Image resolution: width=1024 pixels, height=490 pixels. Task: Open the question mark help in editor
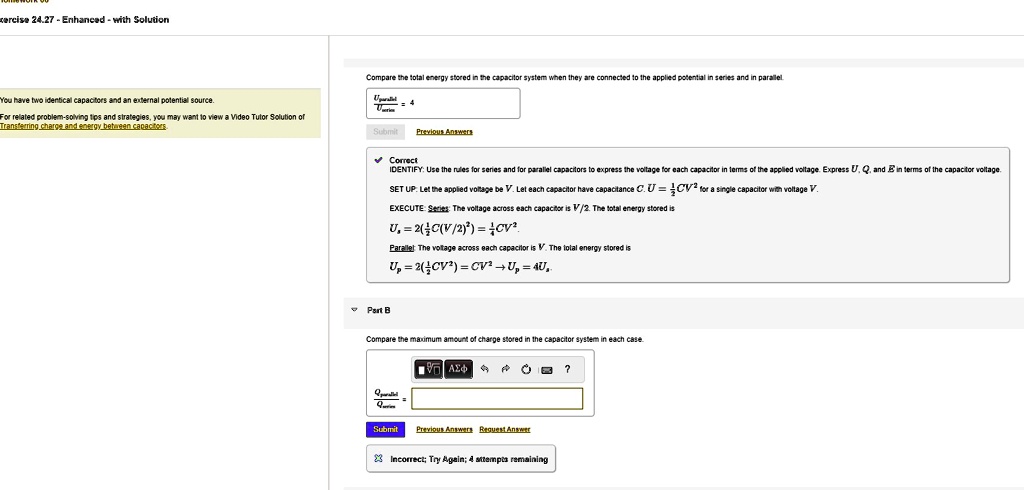click(x=568, y=369)
